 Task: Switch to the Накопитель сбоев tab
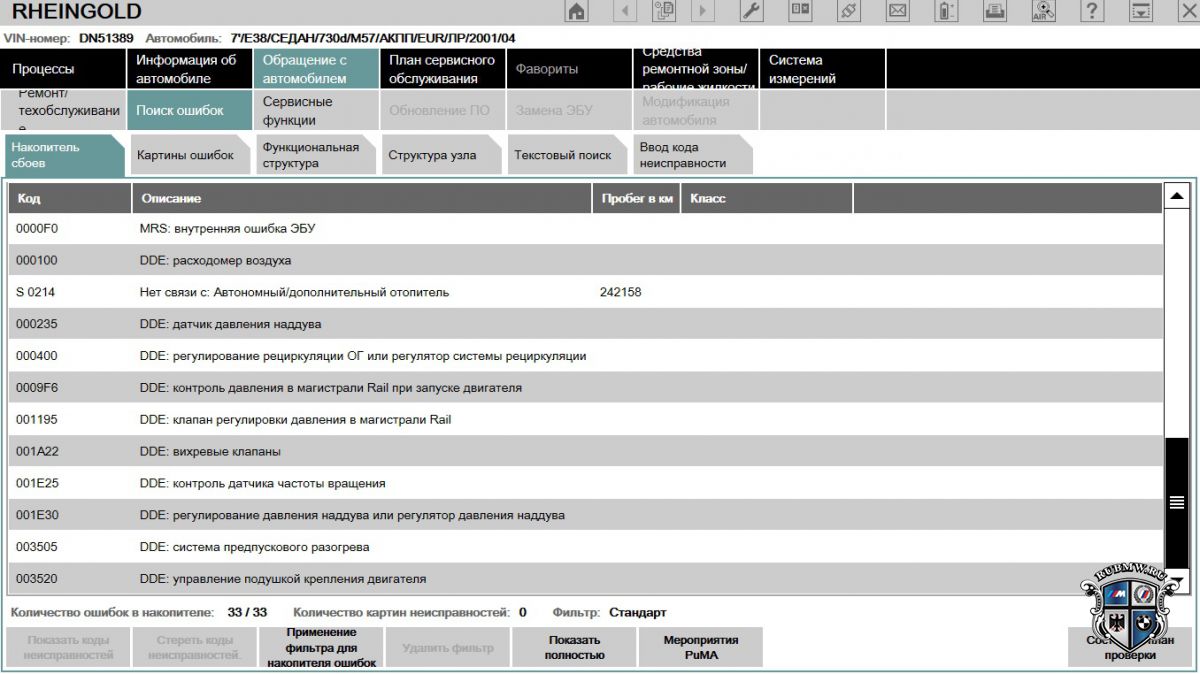point(64,155)
